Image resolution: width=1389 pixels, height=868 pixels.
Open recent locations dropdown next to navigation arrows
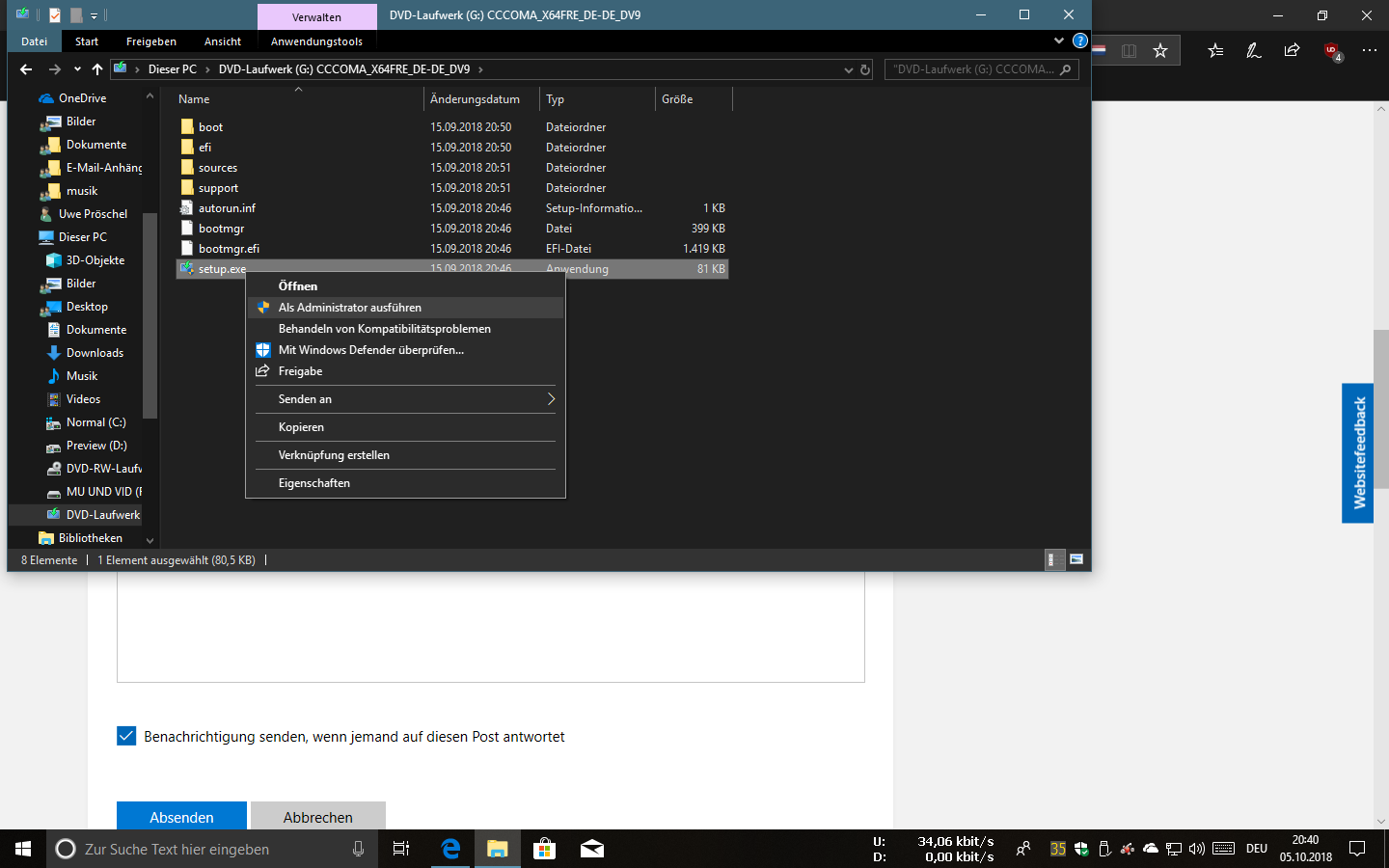click(x=77, y=69)
